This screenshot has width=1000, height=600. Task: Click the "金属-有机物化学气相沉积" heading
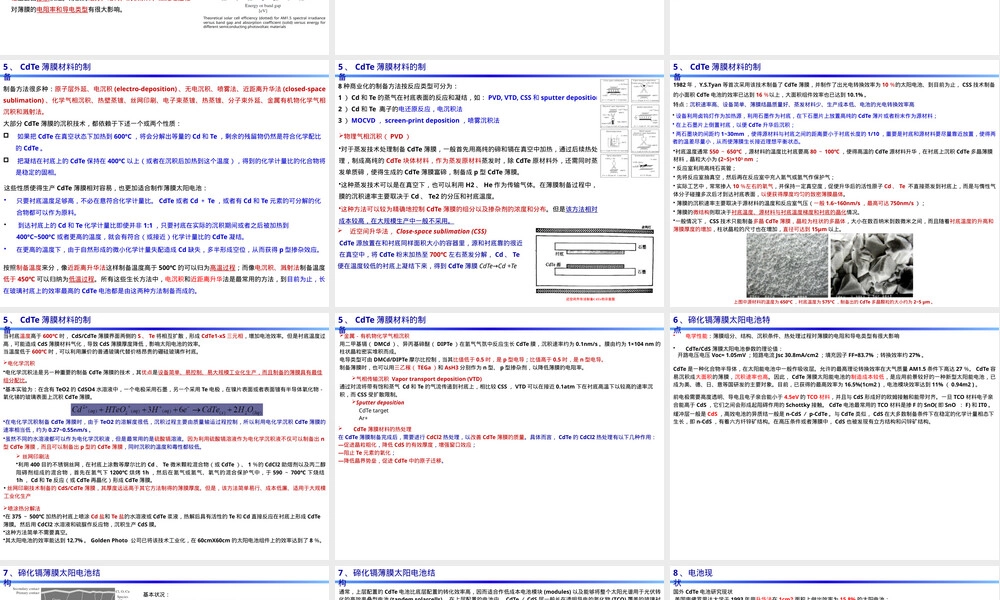pyautogui.click(x=375, y=336)
